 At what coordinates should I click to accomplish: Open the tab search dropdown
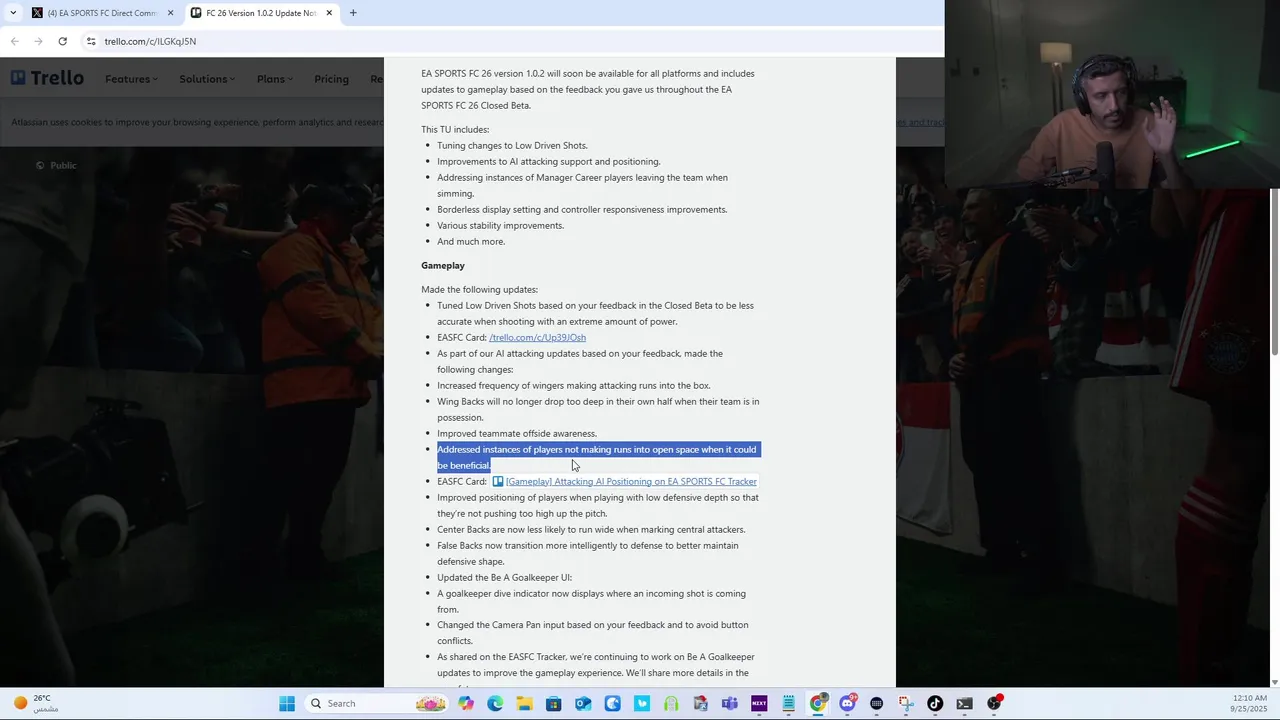12,13
